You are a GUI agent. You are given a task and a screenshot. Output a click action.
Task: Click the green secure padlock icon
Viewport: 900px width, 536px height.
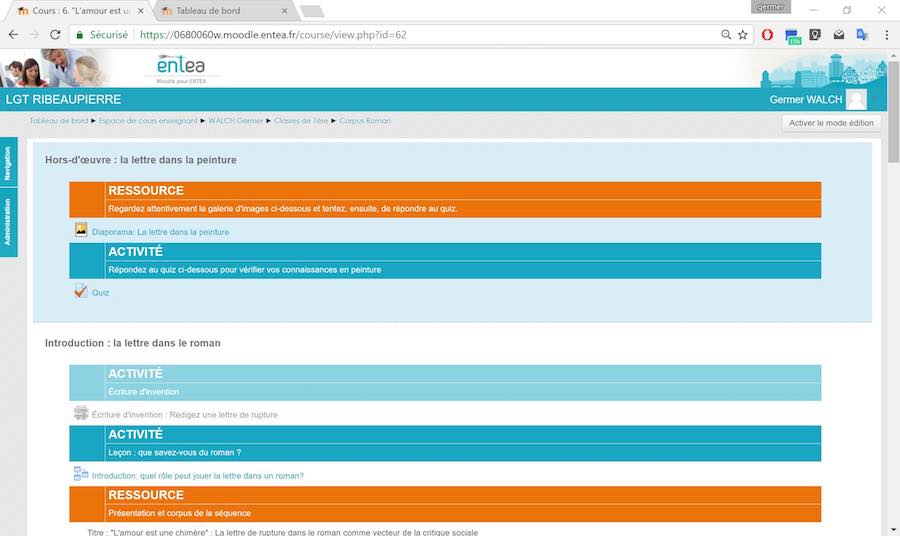pyautogui.click(x=80, y=35)
